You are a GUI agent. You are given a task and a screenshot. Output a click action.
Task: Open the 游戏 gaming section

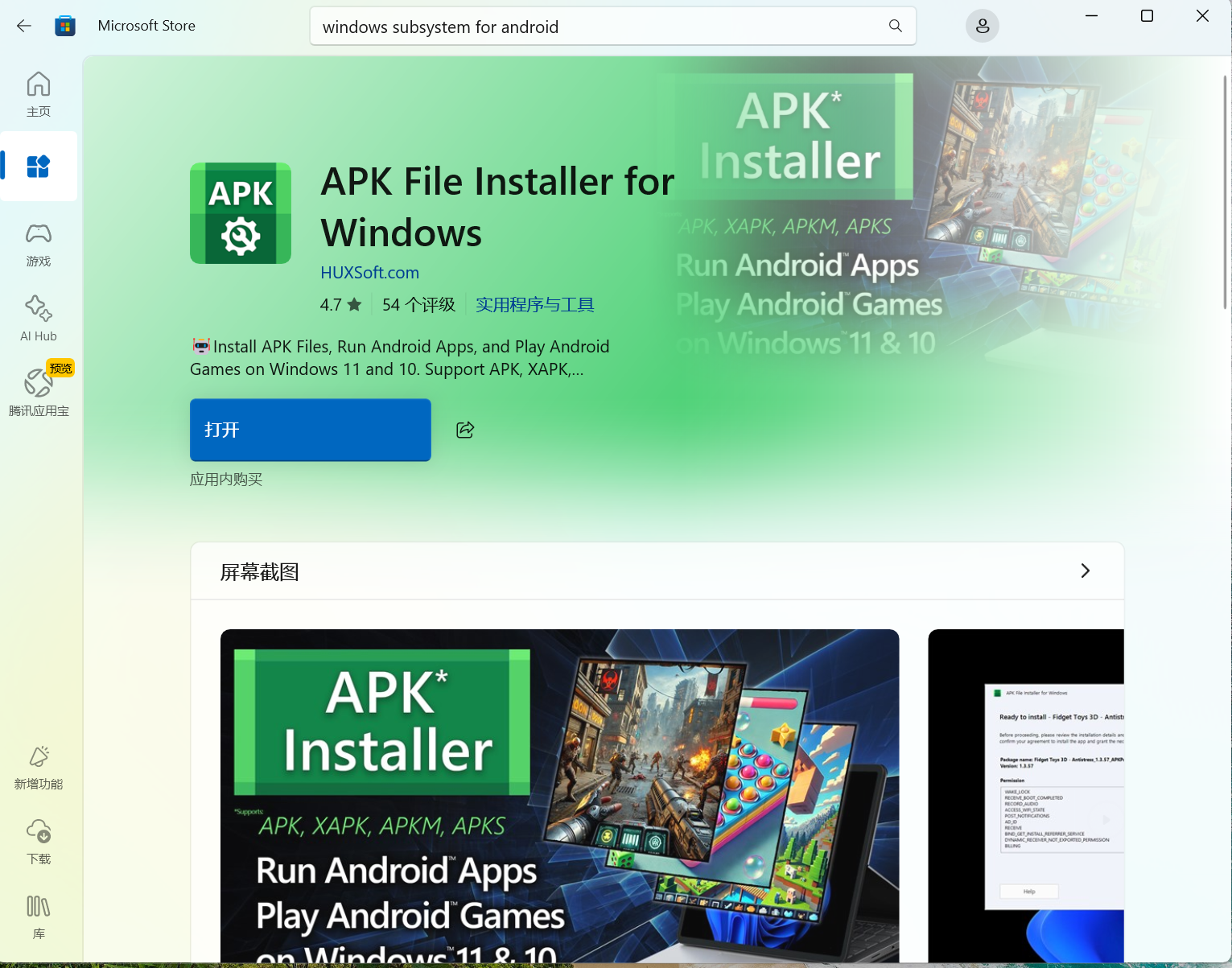click(39, 245)
